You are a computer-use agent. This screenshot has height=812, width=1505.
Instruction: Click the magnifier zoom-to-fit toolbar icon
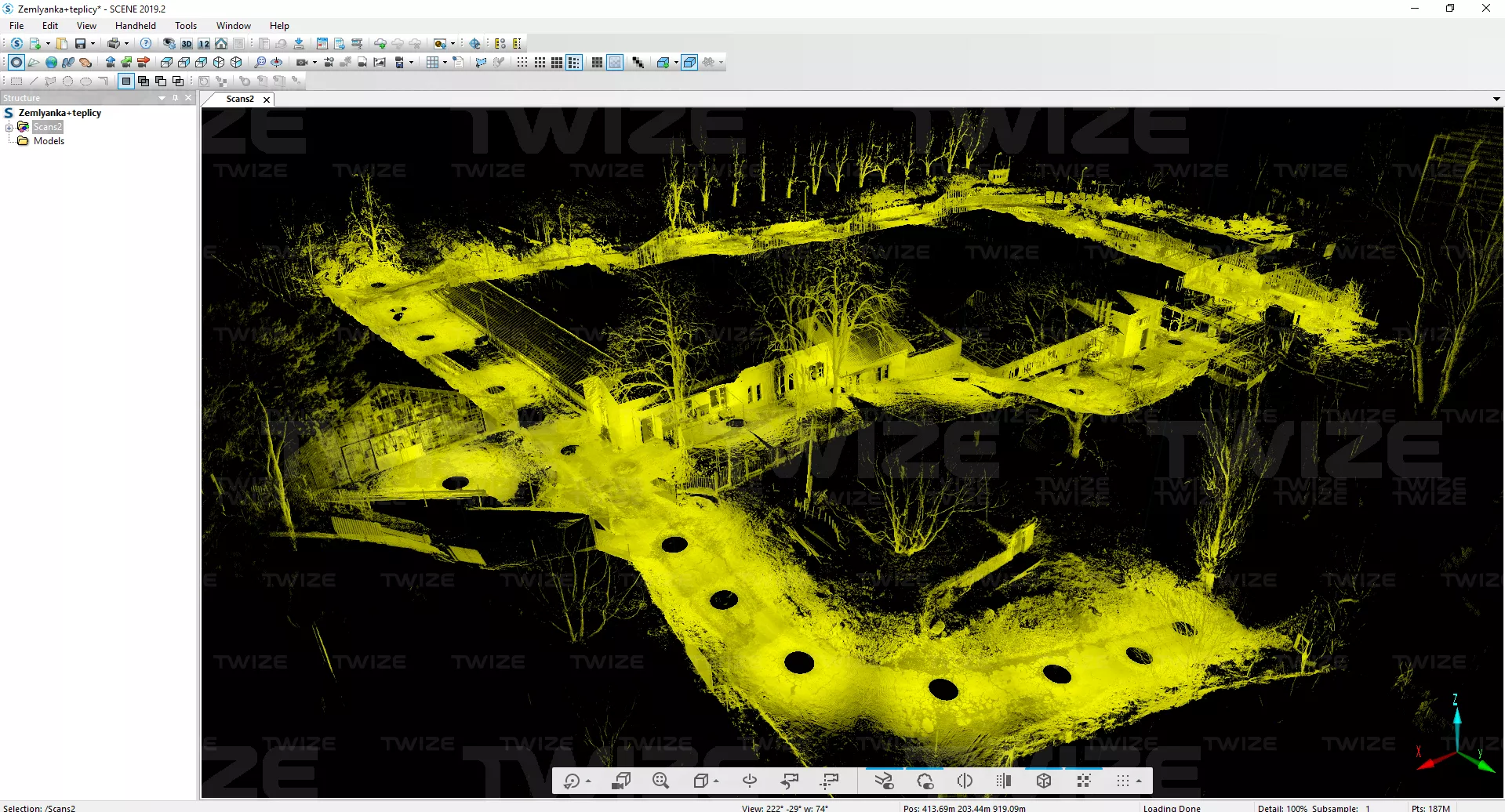click(x=260, y=63)
